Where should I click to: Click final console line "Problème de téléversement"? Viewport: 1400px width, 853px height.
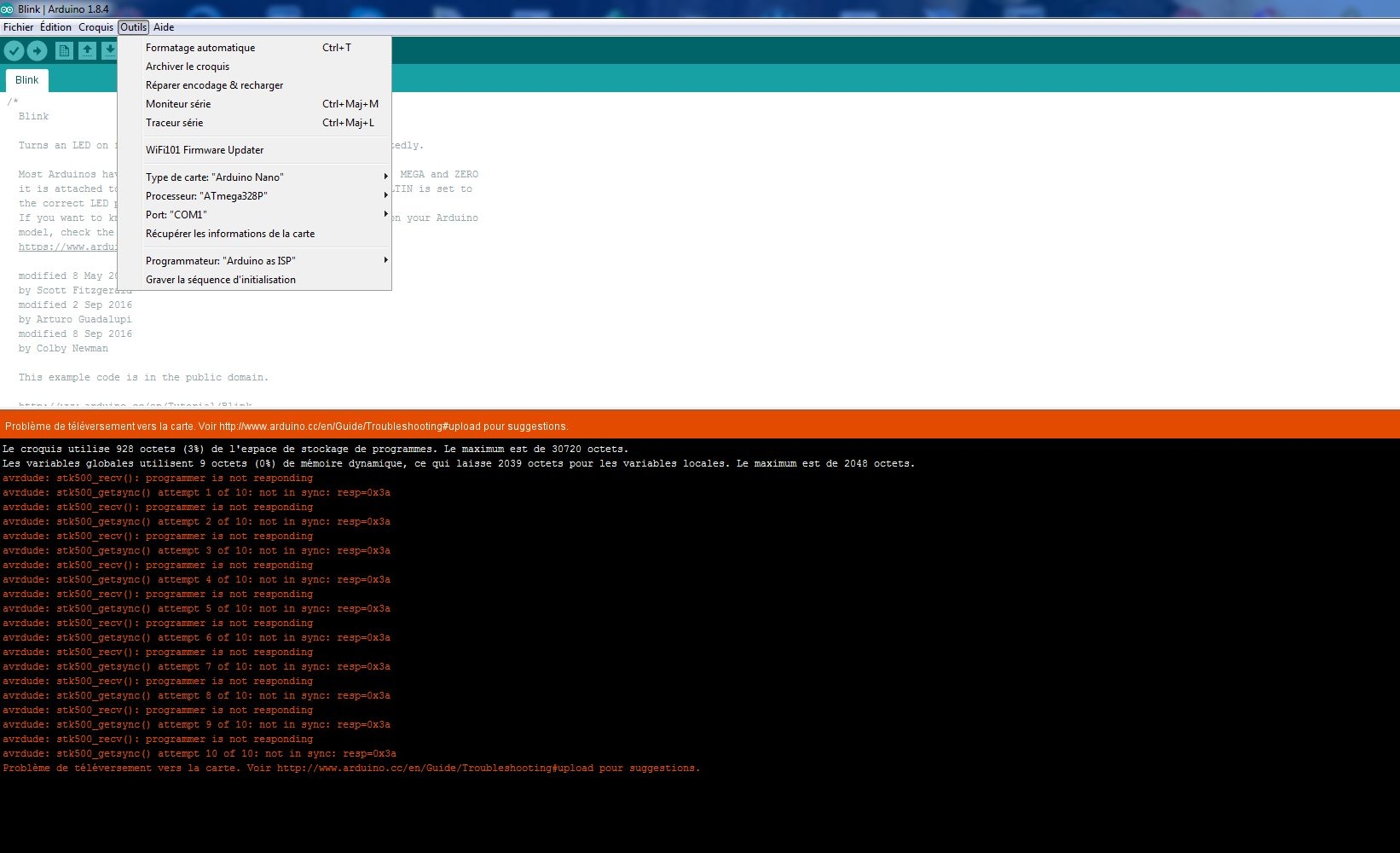click(x=351, y=768)
